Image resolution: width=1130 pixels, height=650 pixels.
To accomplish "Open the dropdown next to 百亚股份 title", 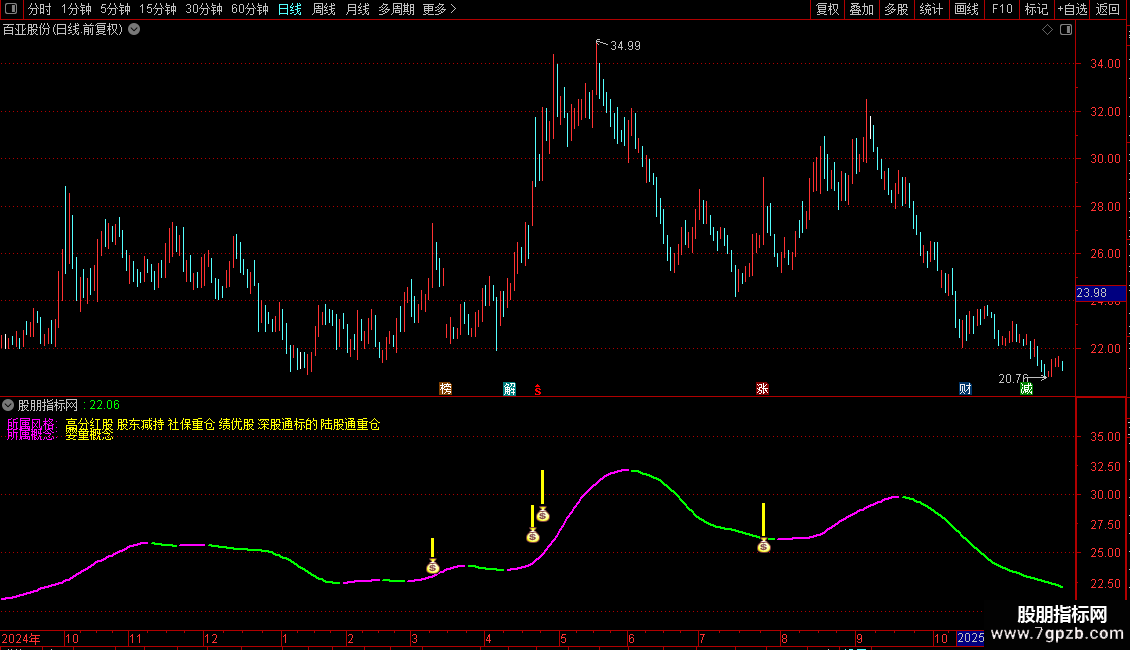I will coord(135,30).
